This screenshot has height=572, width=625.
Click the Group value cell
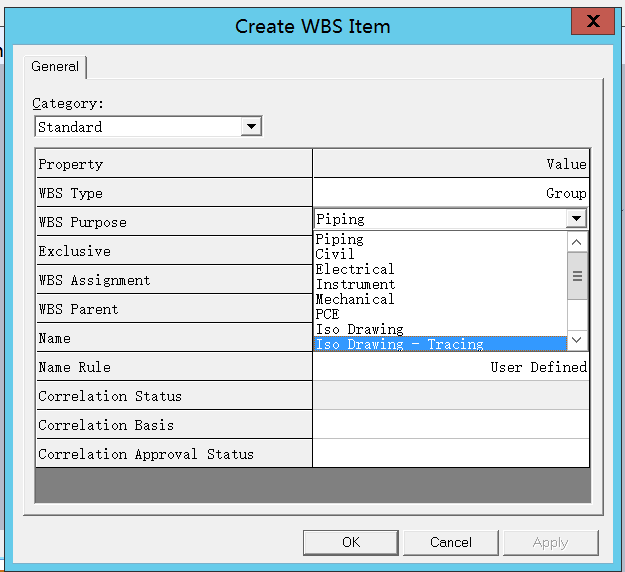click(x=451, y=193)
